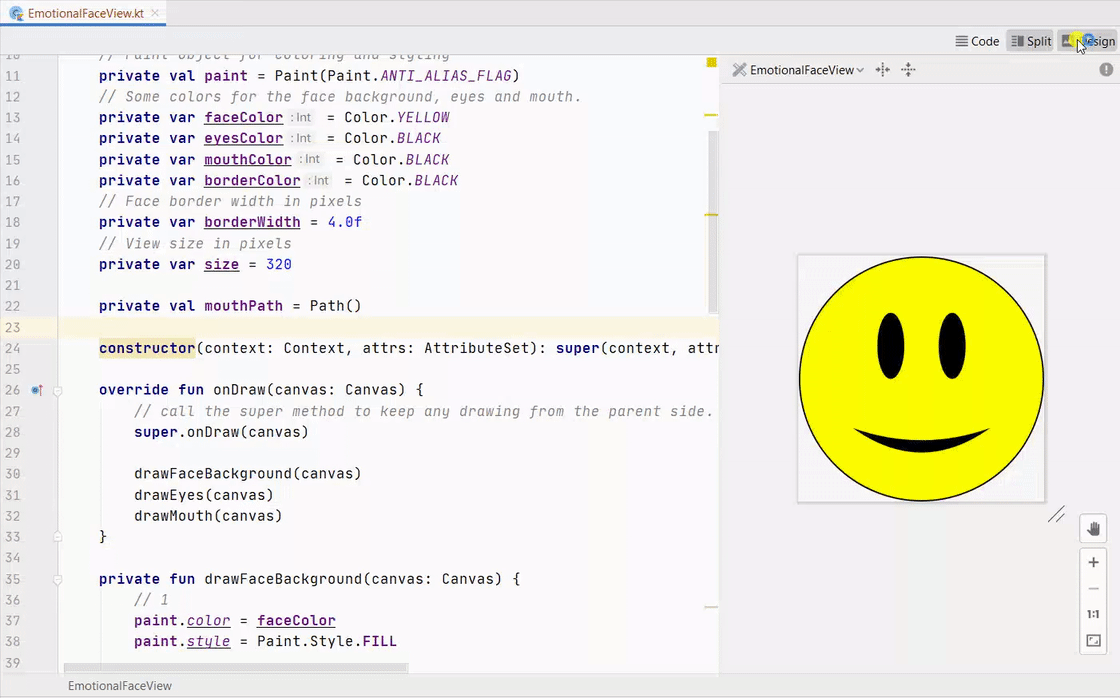Click super.onDraw(canvas) call on line 28
Viewport: 1120px width, 698px height.
pos(221,432)
